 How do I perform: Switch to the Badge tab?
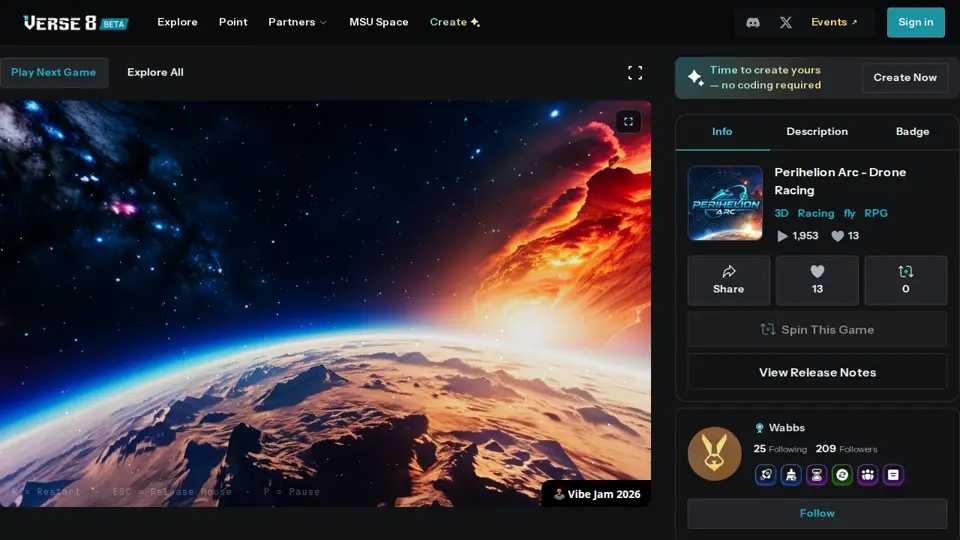pos(912,132)
